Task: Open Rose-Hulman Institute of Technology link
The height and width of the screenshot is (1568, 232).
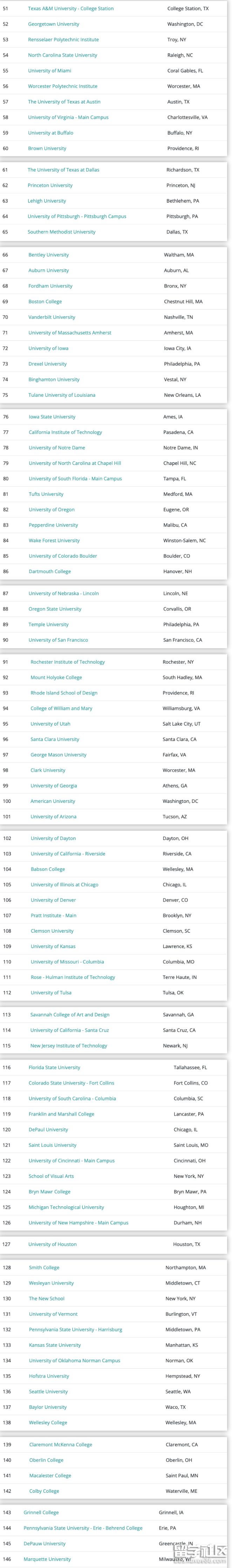Action: tap(73, 977)
